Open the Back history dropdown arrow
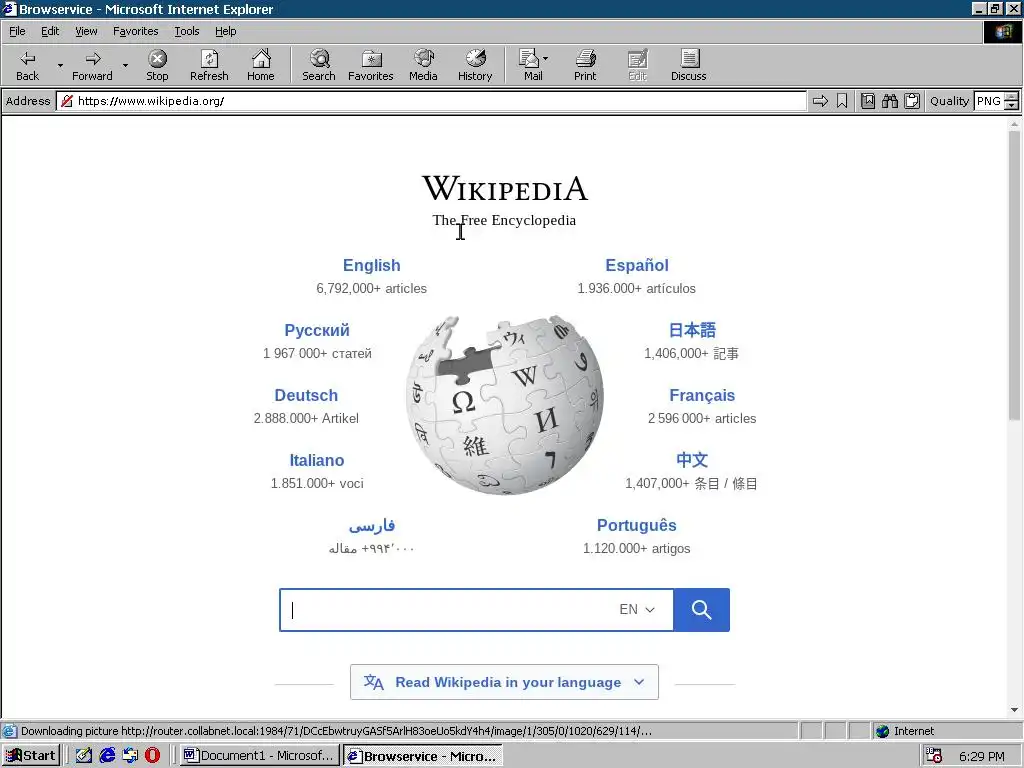Viewport: 1024px width, 768px height. coord(60,65)
